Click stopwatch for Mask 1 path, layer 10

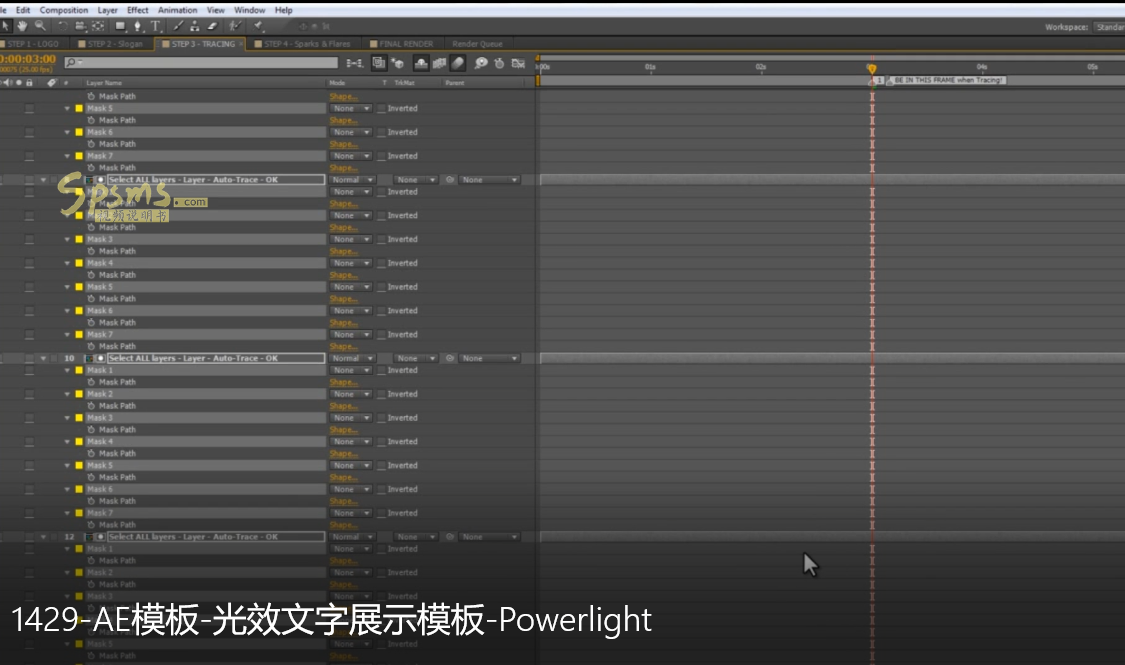(x=91, y=382)
